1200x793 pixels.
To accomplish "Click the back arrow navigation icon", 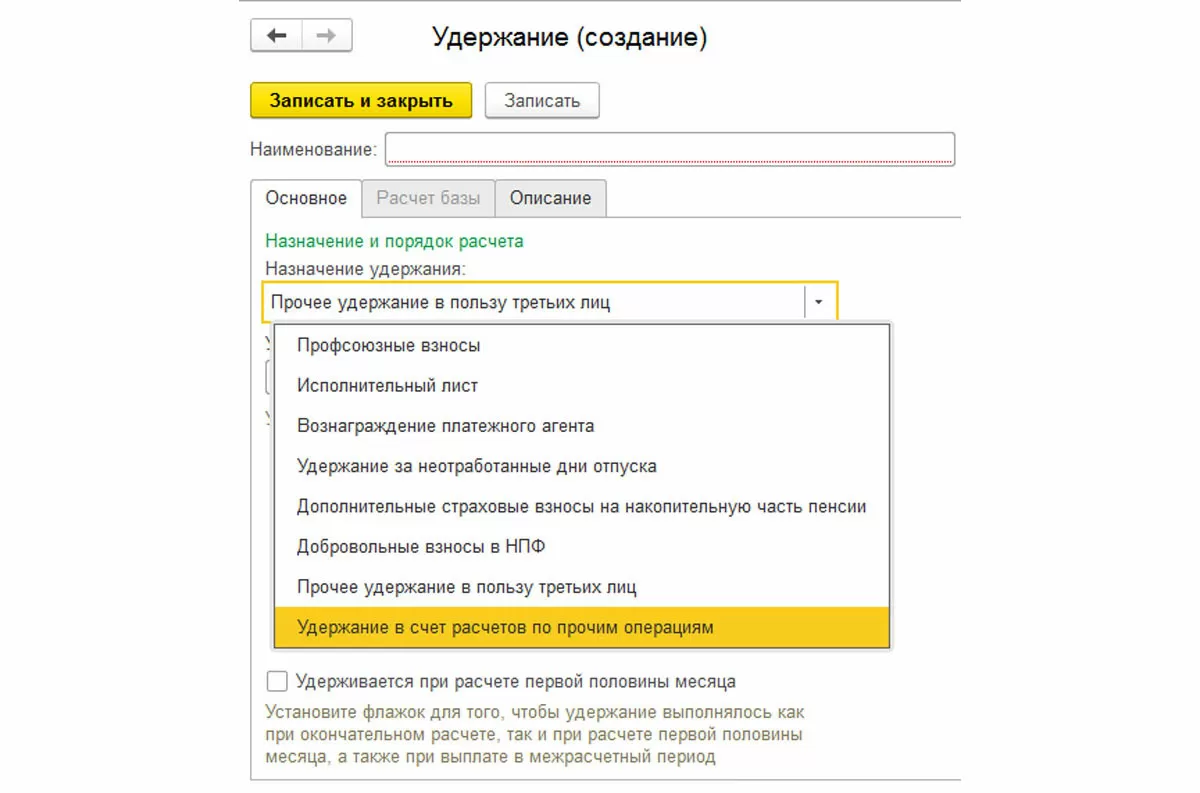I will pos(275,37).
